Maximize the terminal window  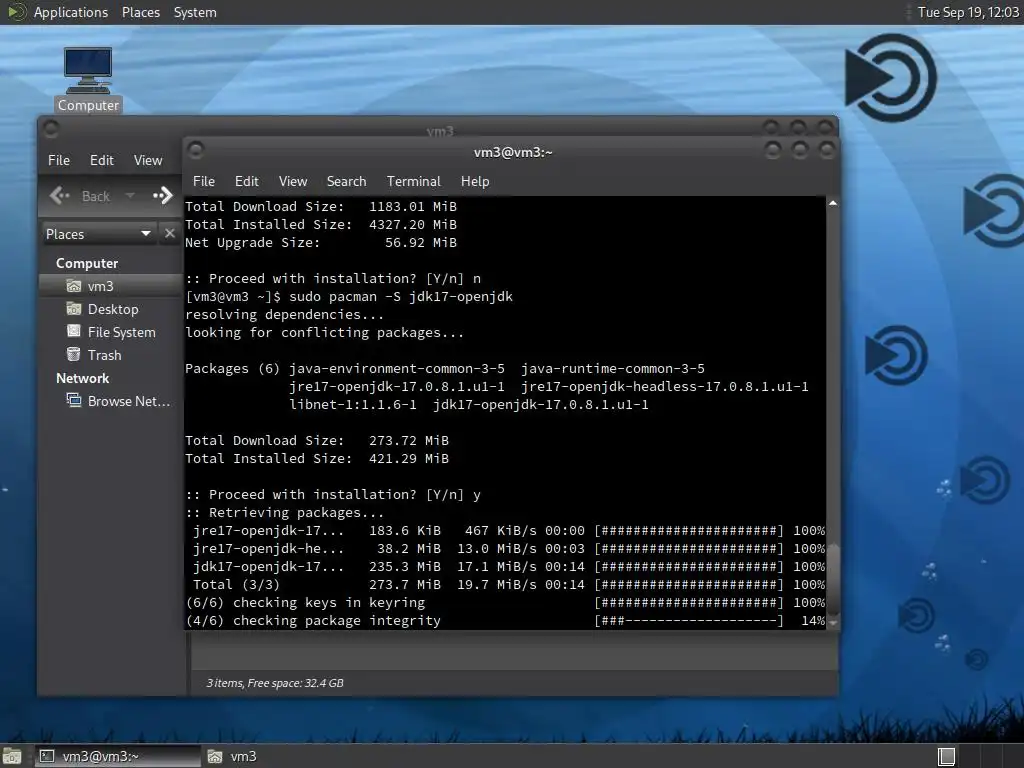pos(800,151)
